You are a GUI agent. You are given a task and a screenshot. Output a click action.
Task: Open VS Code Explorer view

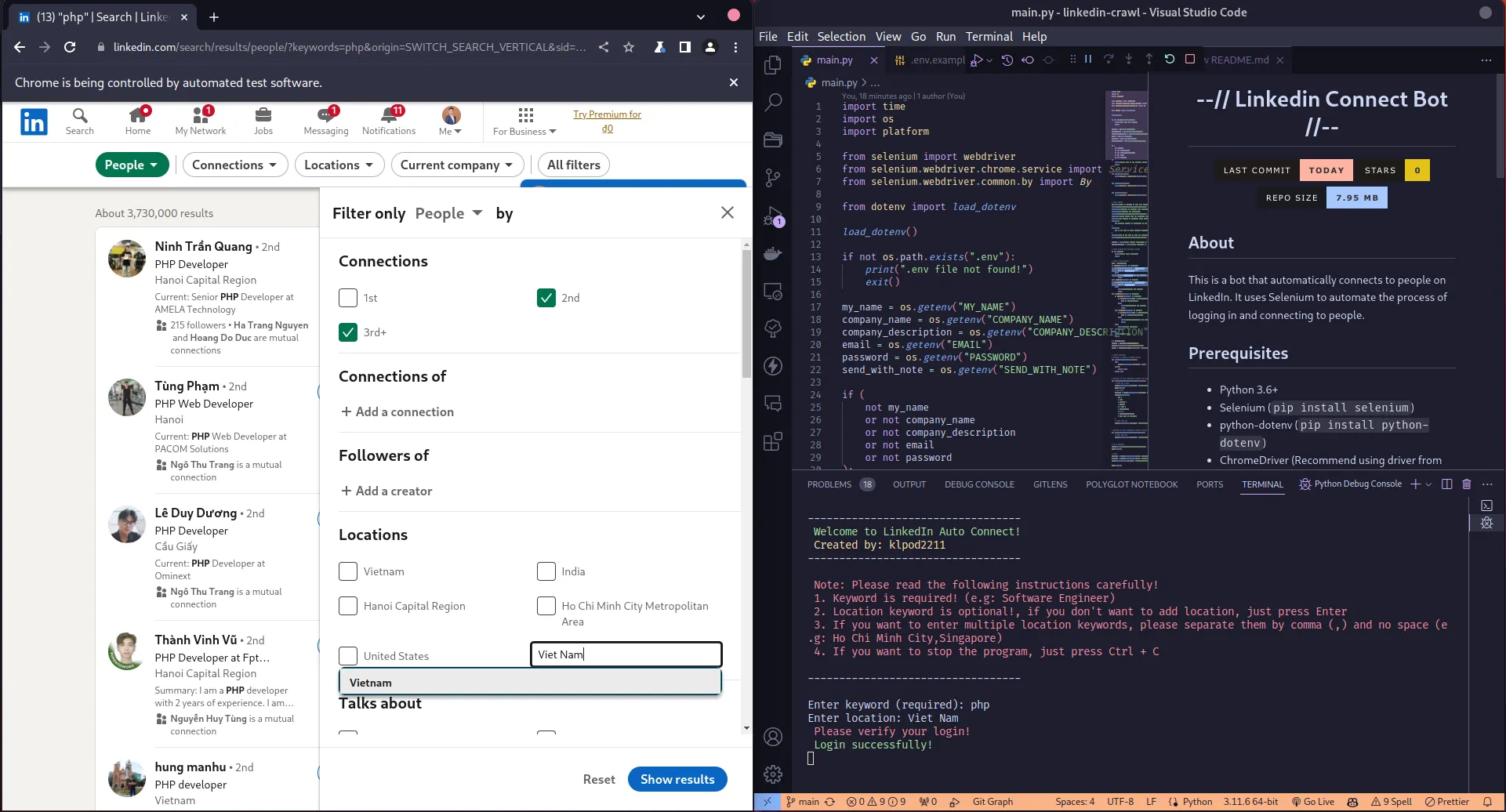point(773,65)
